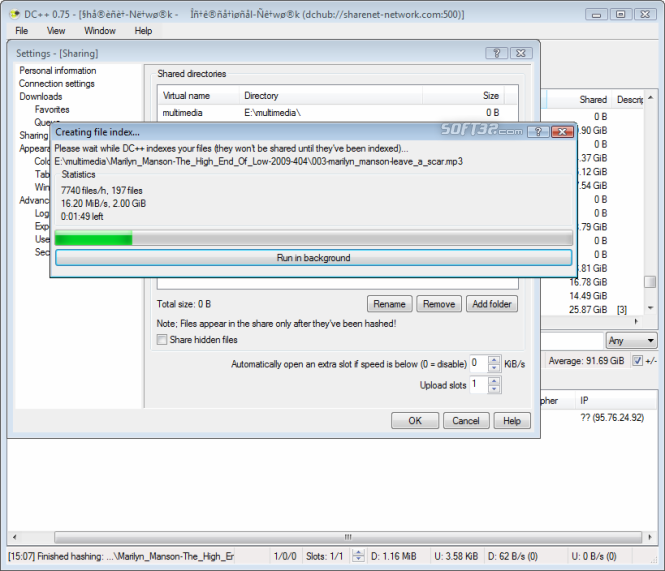Click horizontal scrollbar at bottom of main window
This screenshot has height=571, width=665.
pos(348,537)
